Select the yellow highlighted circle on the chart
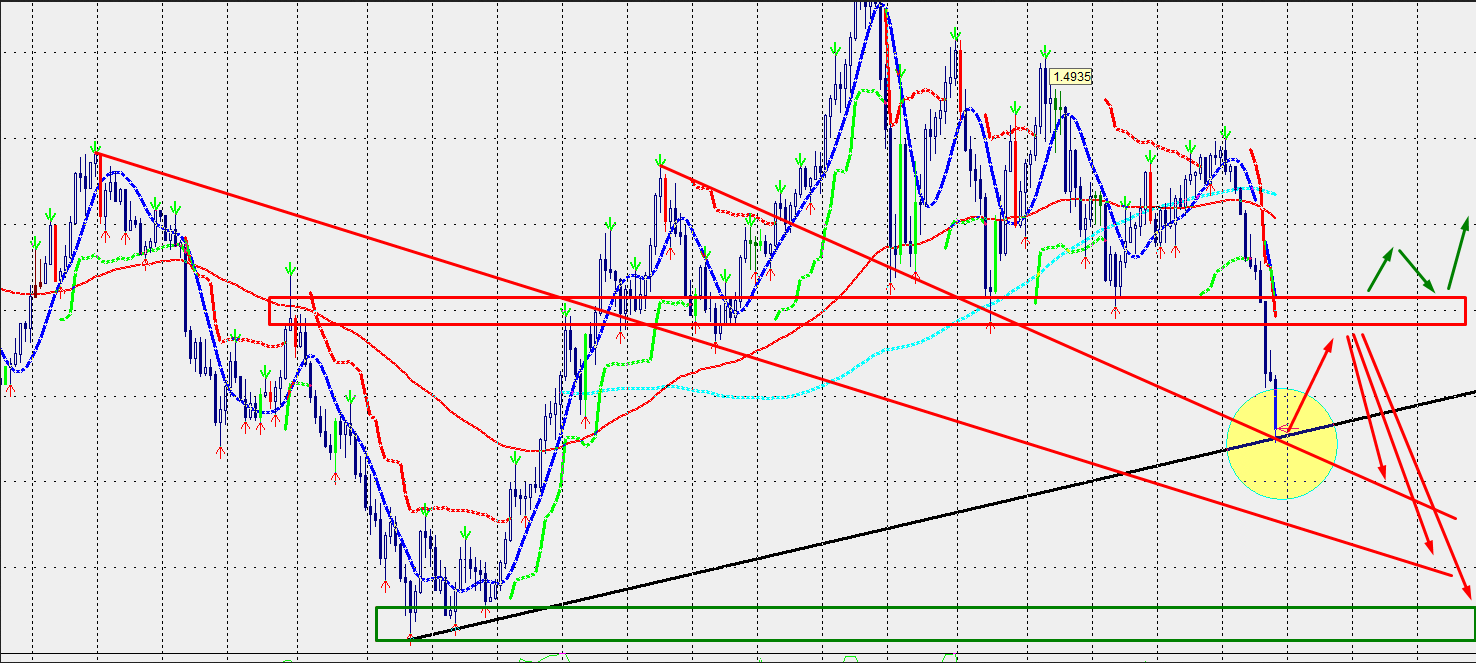1476x663 pixels. (x=1281, y=444)
